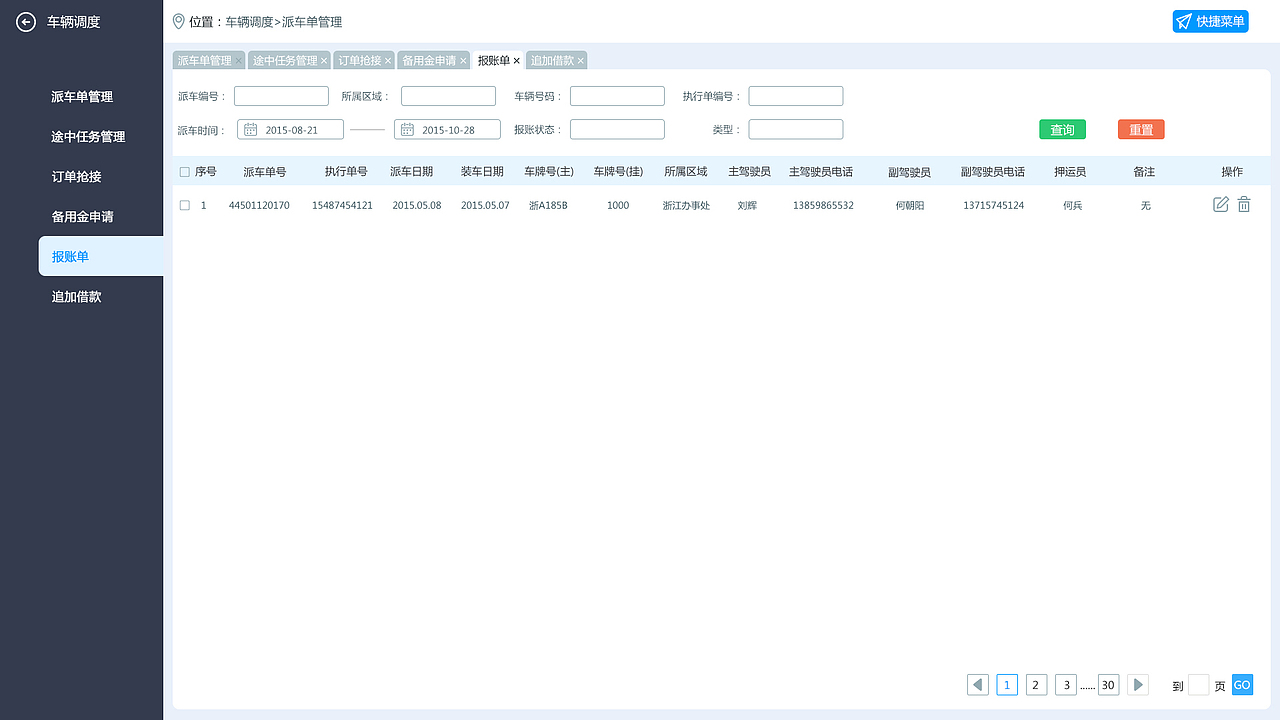The height and width of the screenshot is (720, 1280).
Task: Open the 快捷菜单 button
Action: (1210, 21)
